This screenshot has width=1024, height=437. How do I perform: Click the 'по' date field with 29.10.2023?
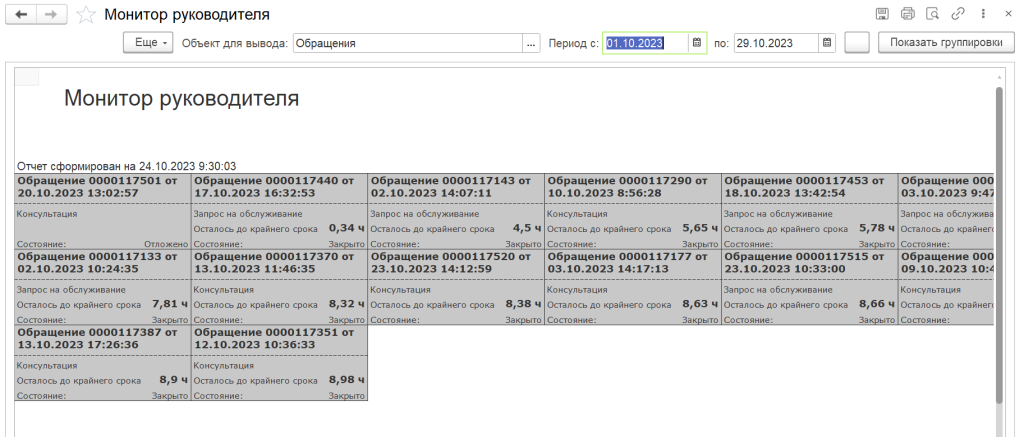pyautogui.click(x=776, y=43)
